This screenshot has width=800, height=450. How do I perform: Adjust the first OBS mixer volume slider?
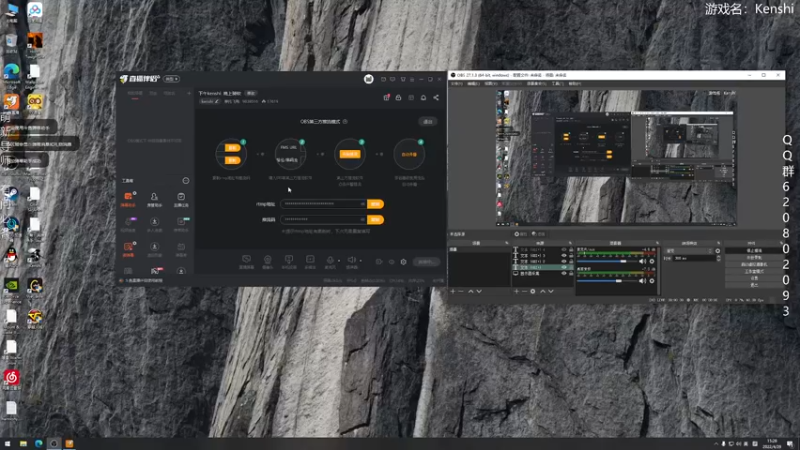pos(606,261)
